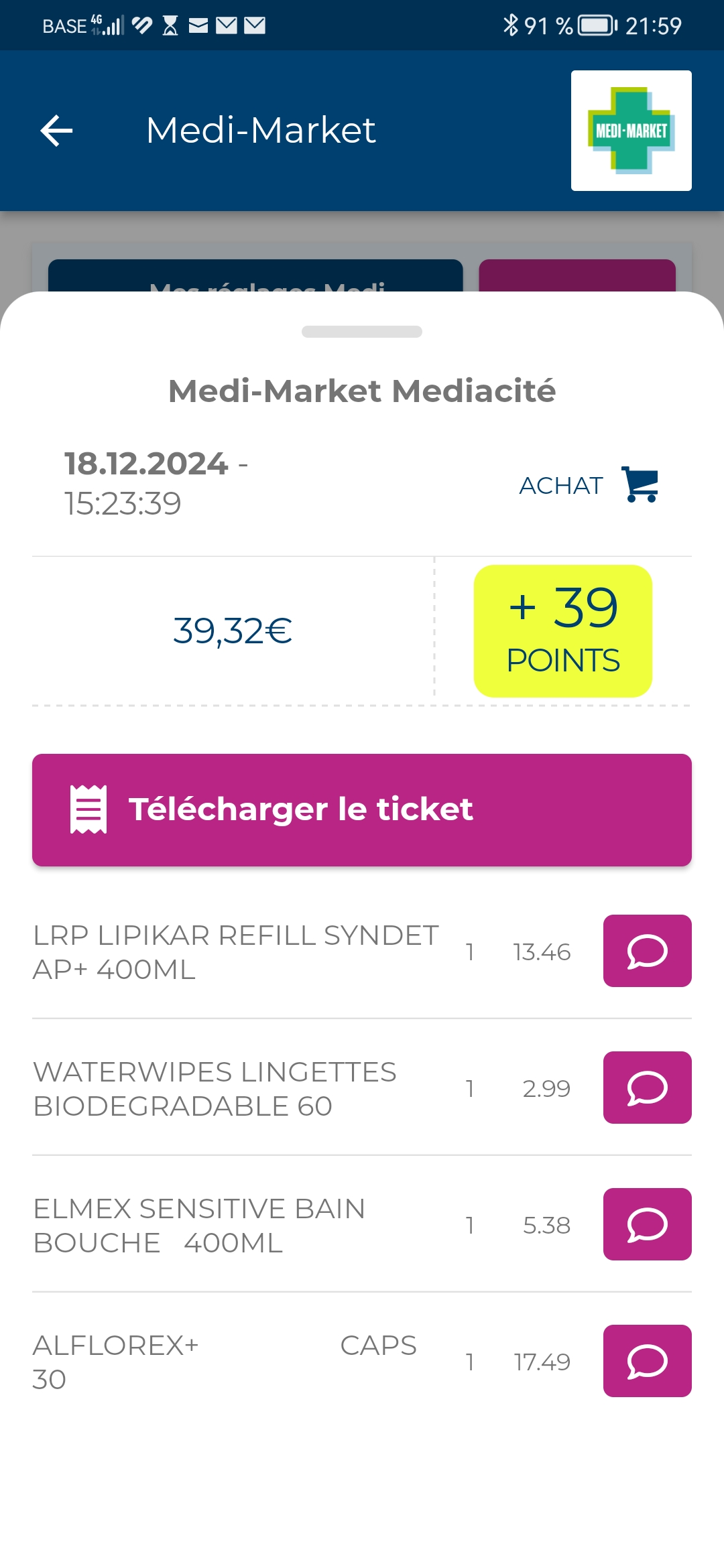This screenshot has width=724, height=1568.
Task: Open the Medi-Market logo thumbnail
Action: point(631,131)
